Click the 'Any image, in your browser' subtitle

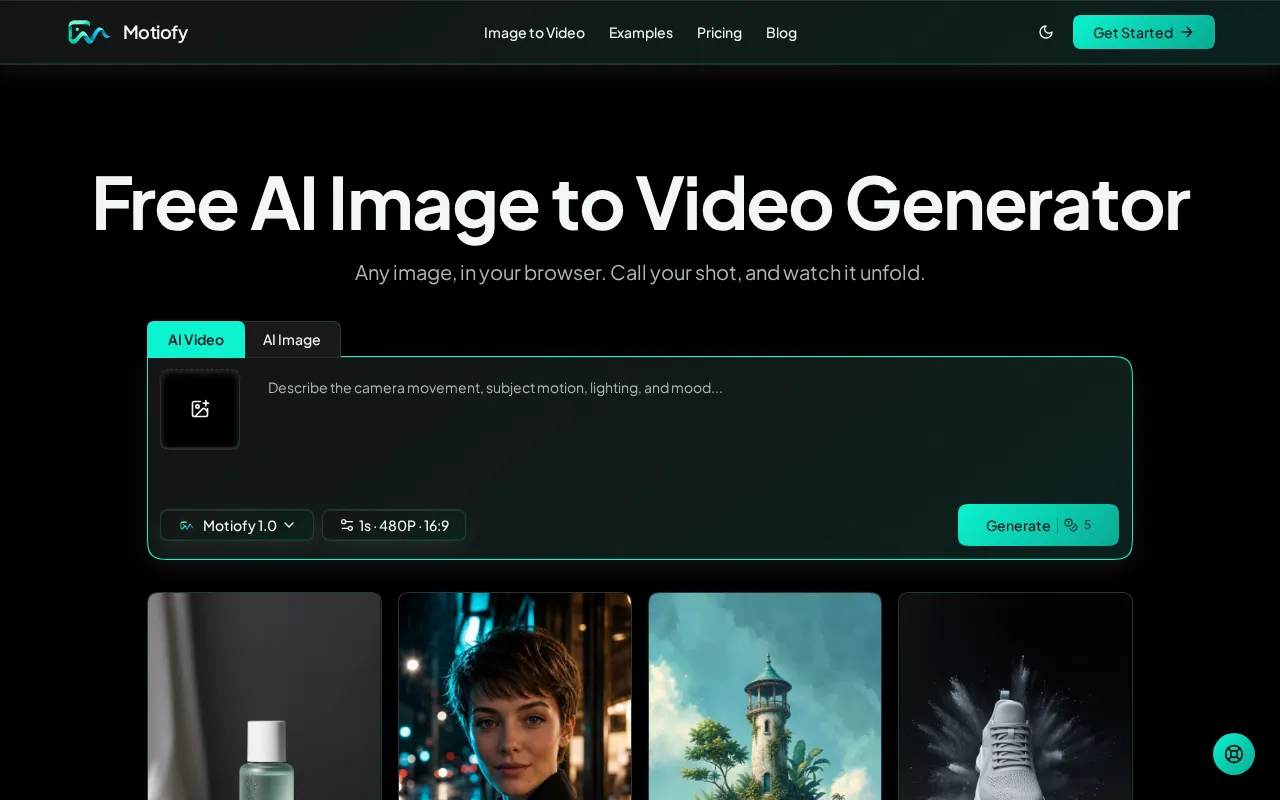click(640, 272)
